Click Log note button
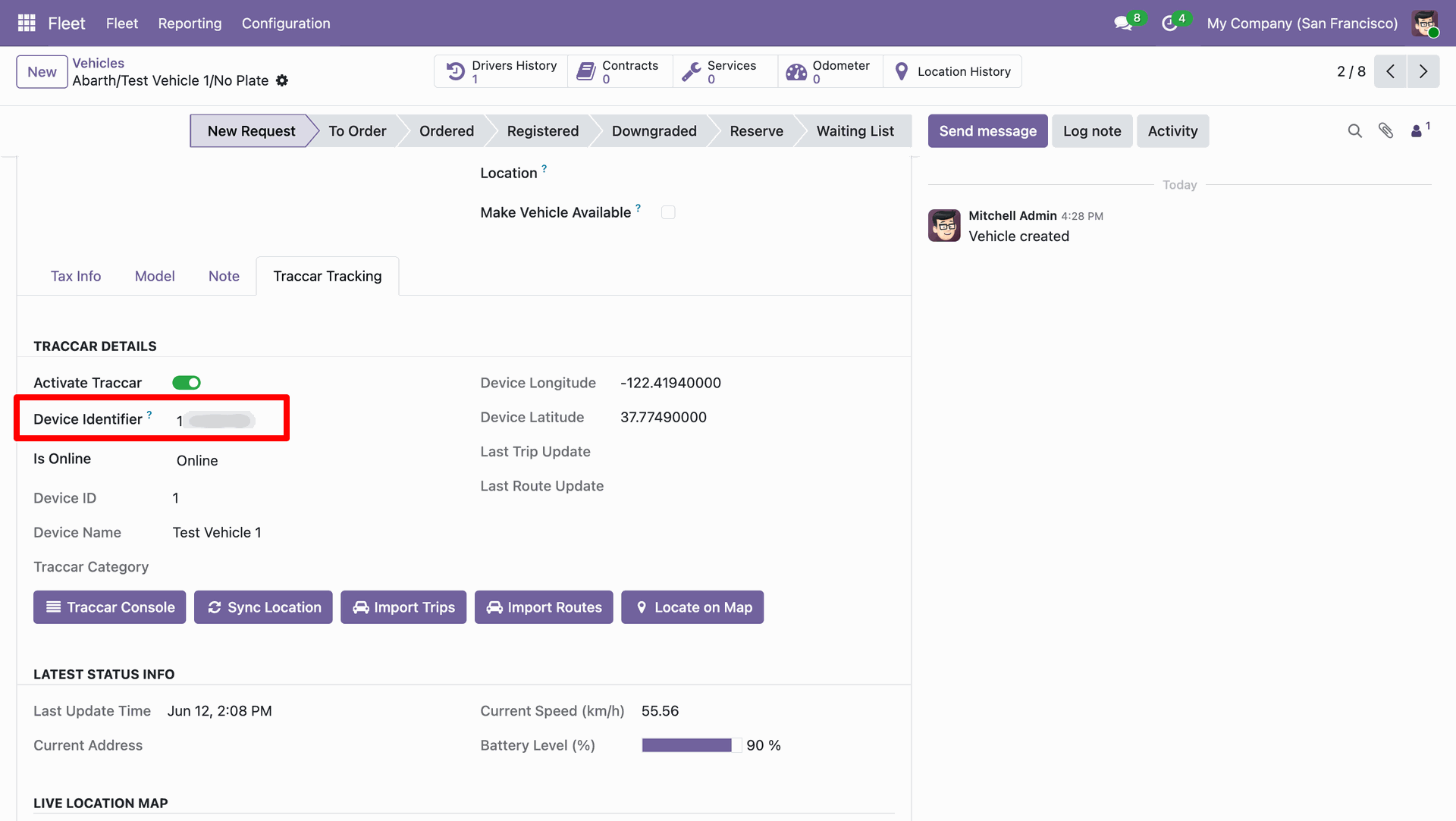This screenshot has width=1456, height=821. pos(1092,131)
